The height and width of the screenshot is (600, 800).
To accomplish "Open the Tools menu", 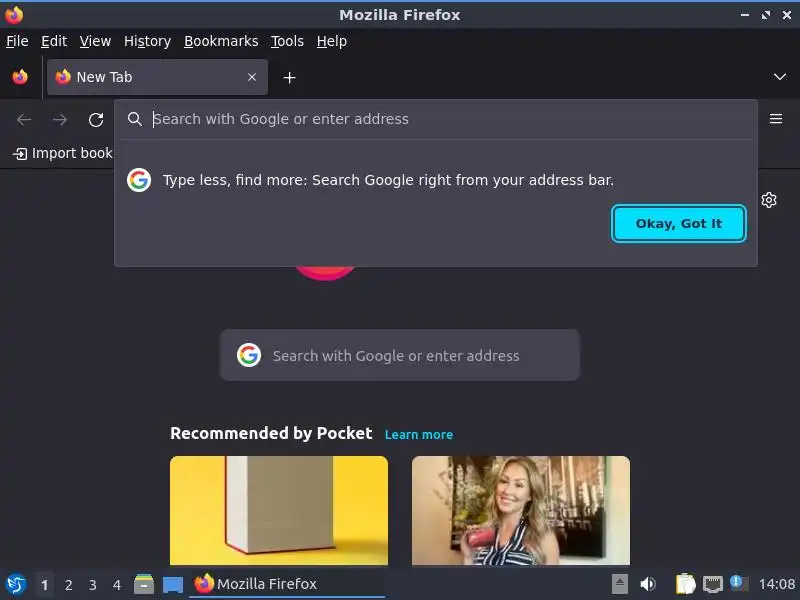I will point(287,41).
